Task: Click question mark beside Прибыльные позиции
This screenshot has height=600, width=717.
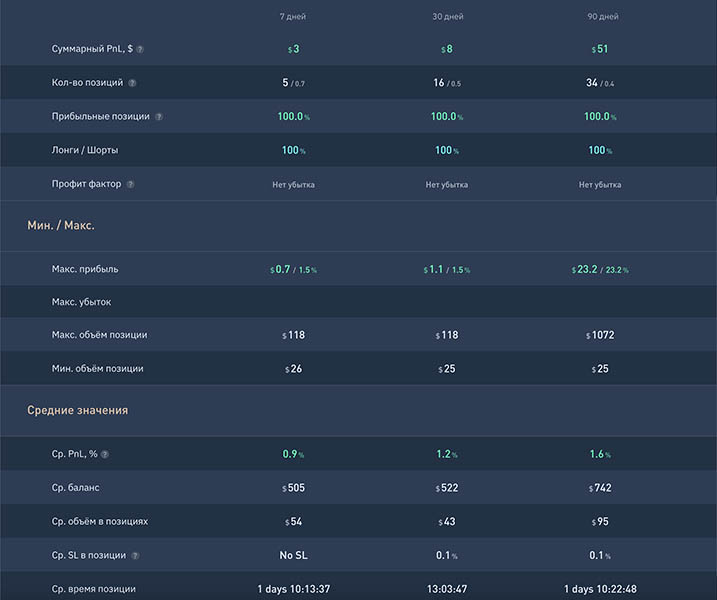Action: (158, 117)
